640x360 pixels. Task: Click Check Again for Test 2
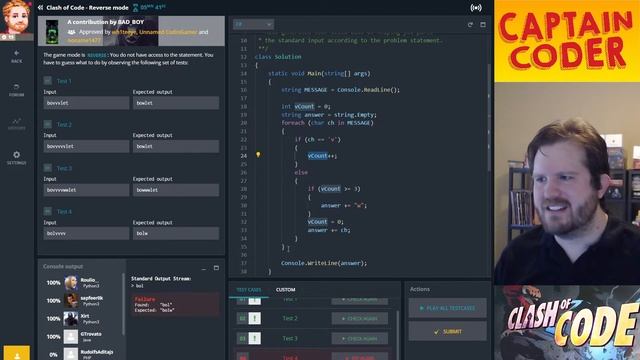pyautogui.click(x=360, y=318)
